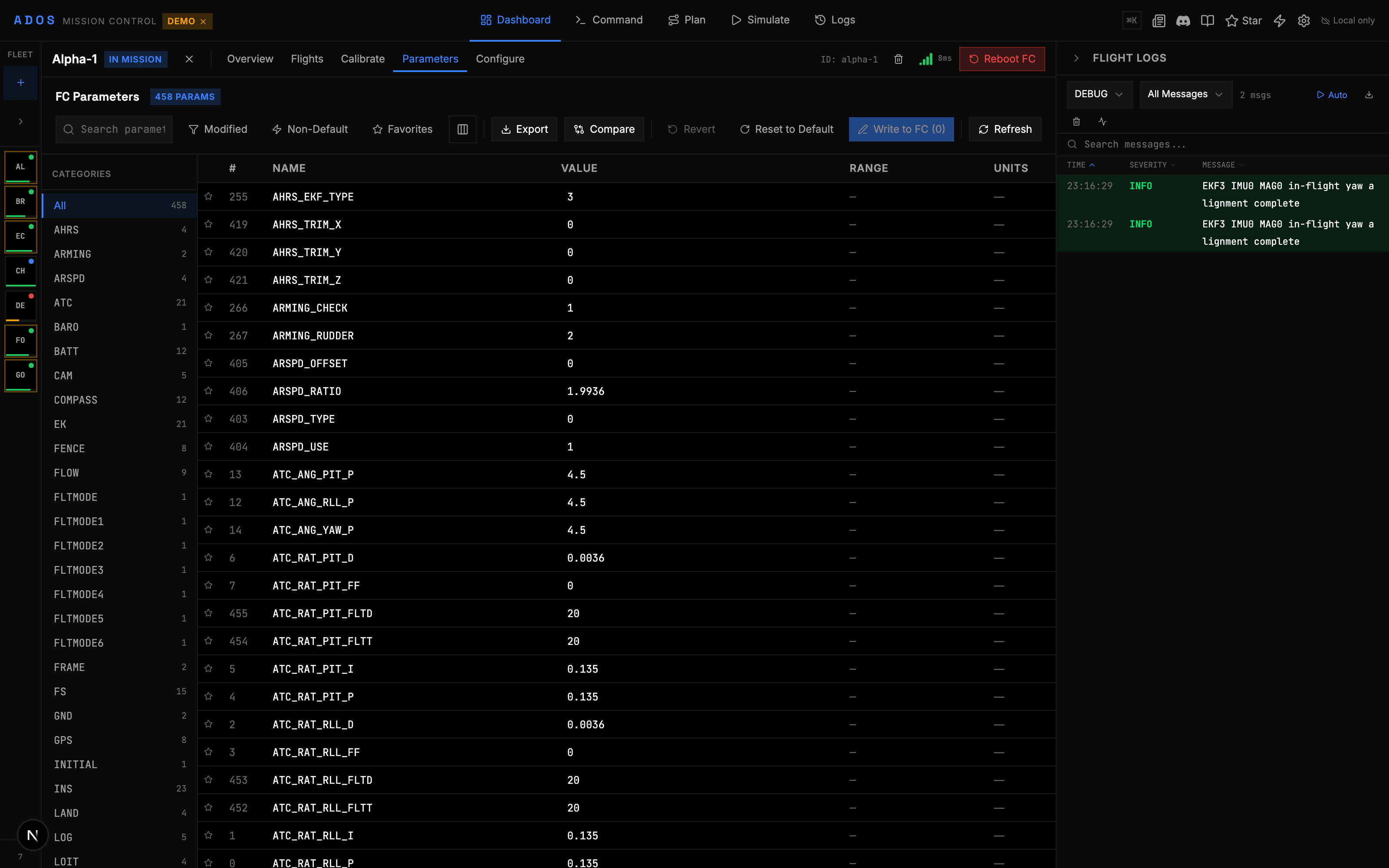
Task: Select COMPASS category in list
Action: click(119, 400)
